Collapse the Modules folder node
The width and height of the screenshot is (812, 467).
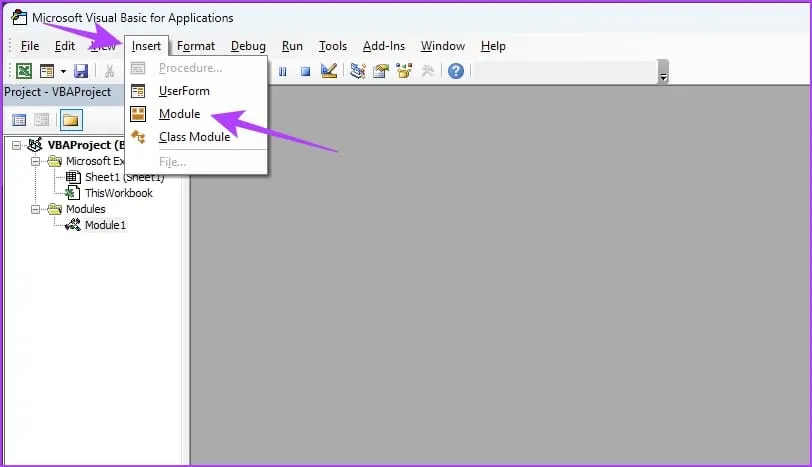point(37,209)
